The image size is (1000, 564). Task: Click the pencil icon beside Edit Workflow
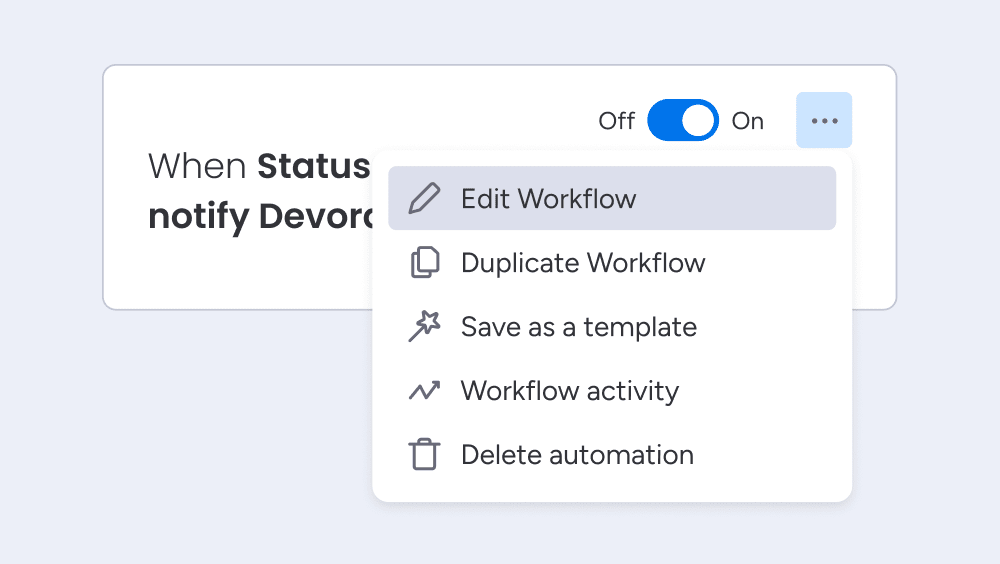click(425, 198)
